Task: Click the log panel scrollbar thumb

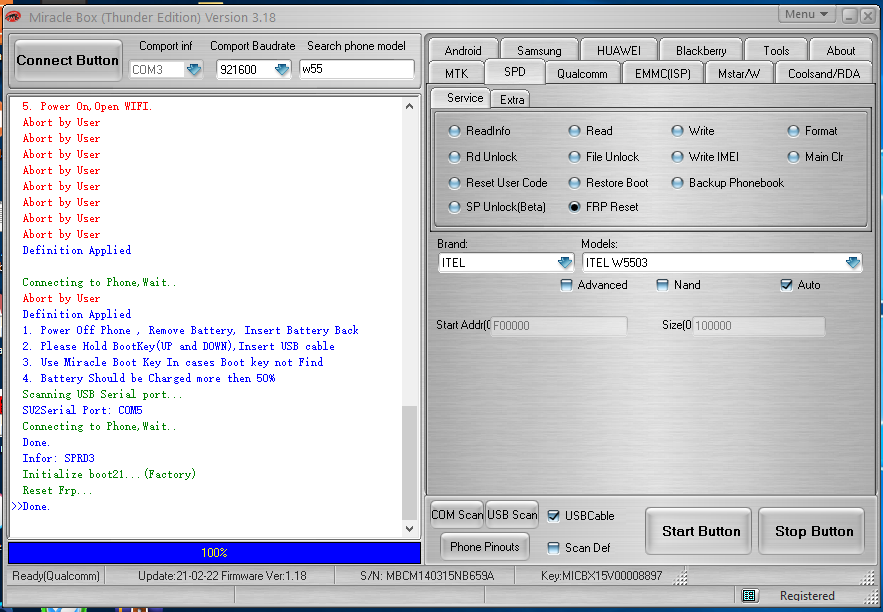Action: (409, 463)
